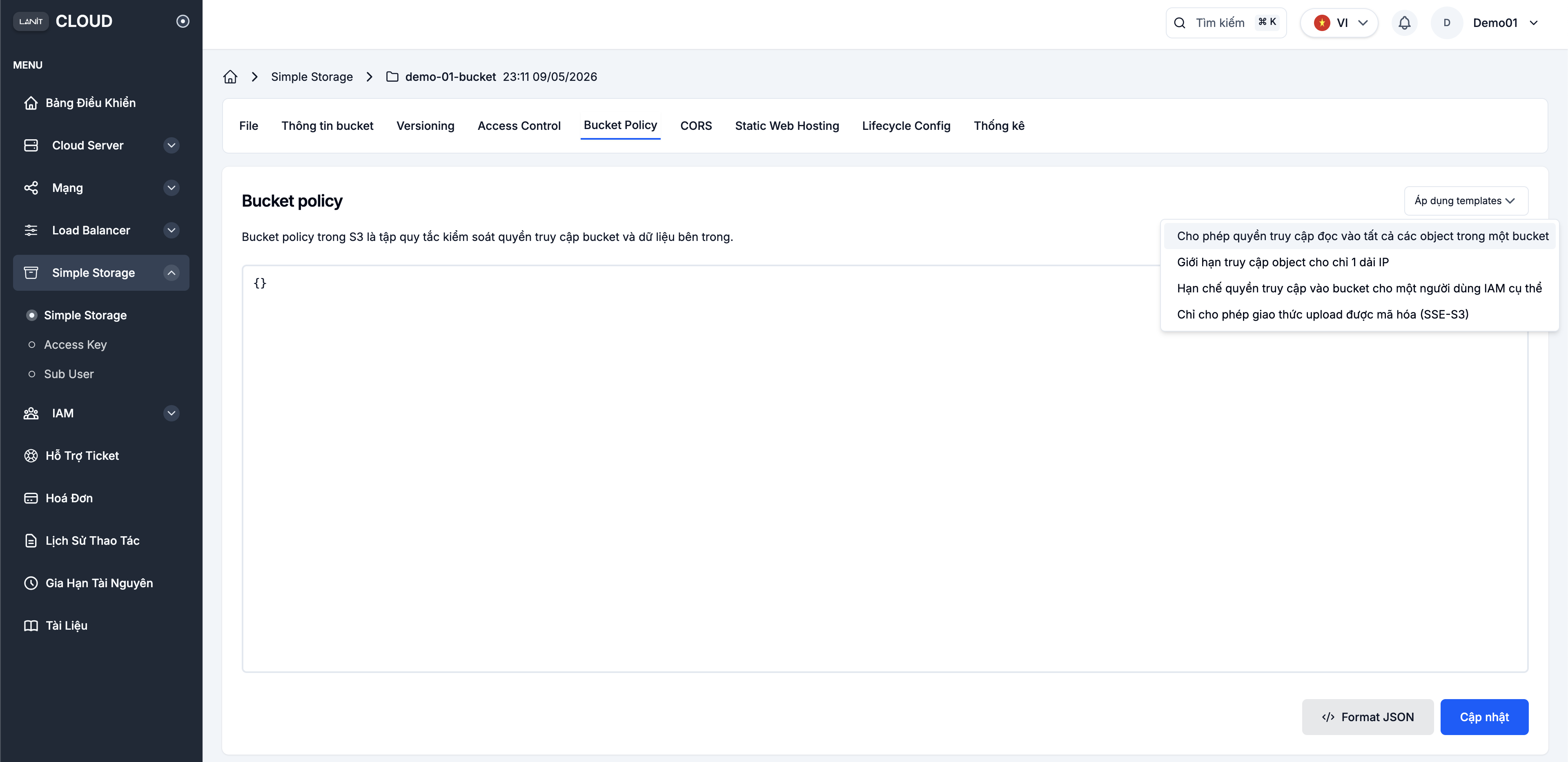Viewport: 1568px width, 762px height.
Task: Open Demo01 account dropdown arrow
Action: pyautogui.click(x=1534, y=23)
